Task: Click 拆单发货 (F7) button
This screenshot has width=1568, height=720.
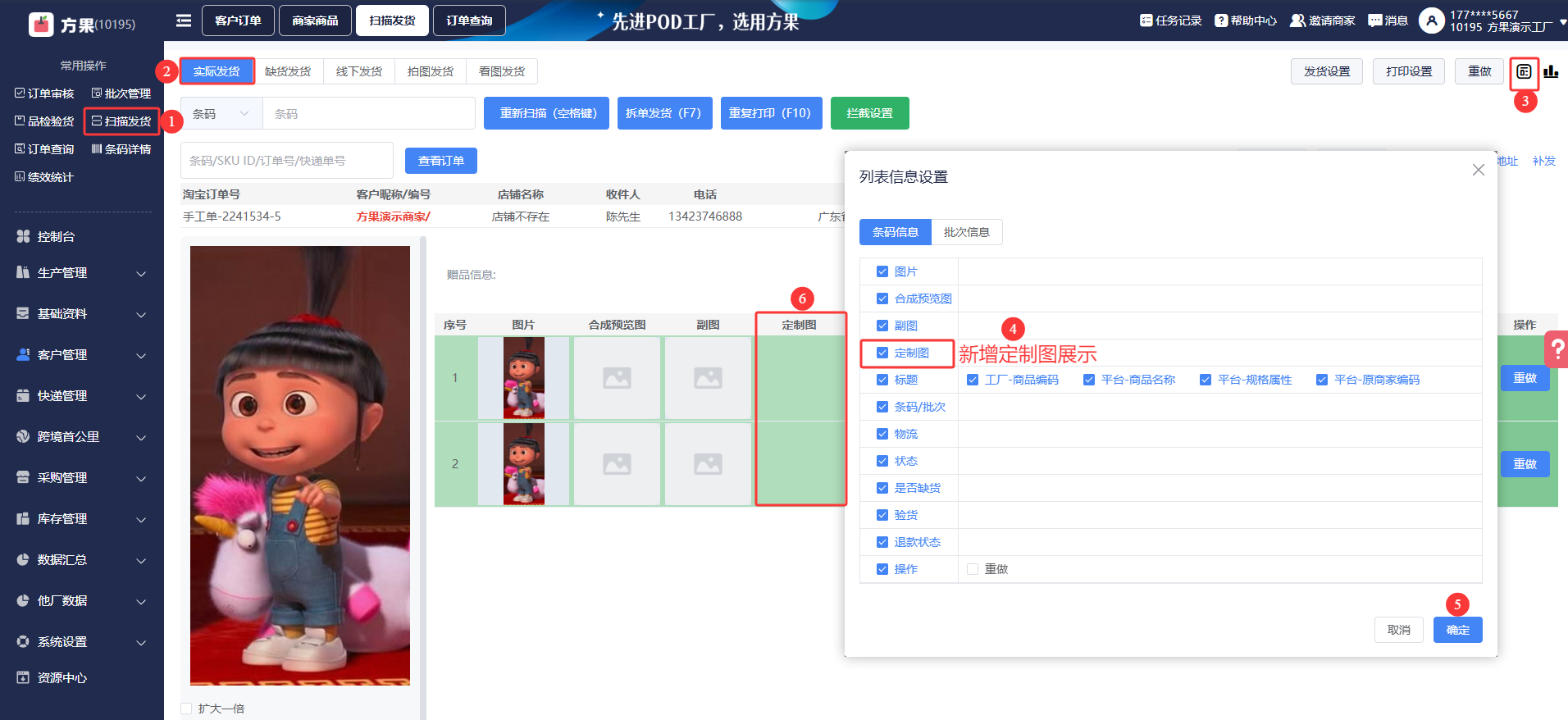Action: tap(663, 113)
